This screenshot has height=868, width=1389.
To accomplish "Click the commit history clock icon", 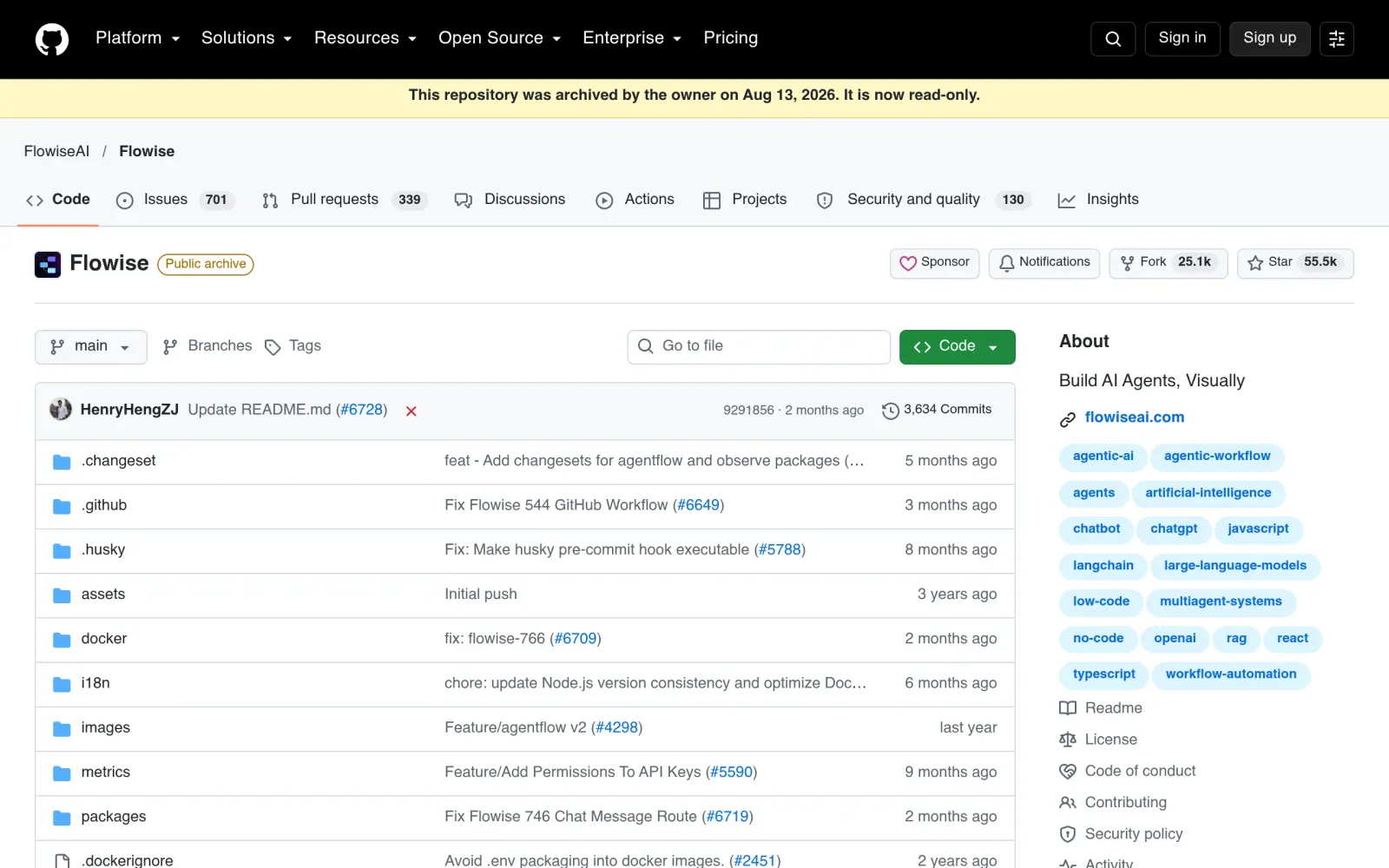I will pos(891,411).
